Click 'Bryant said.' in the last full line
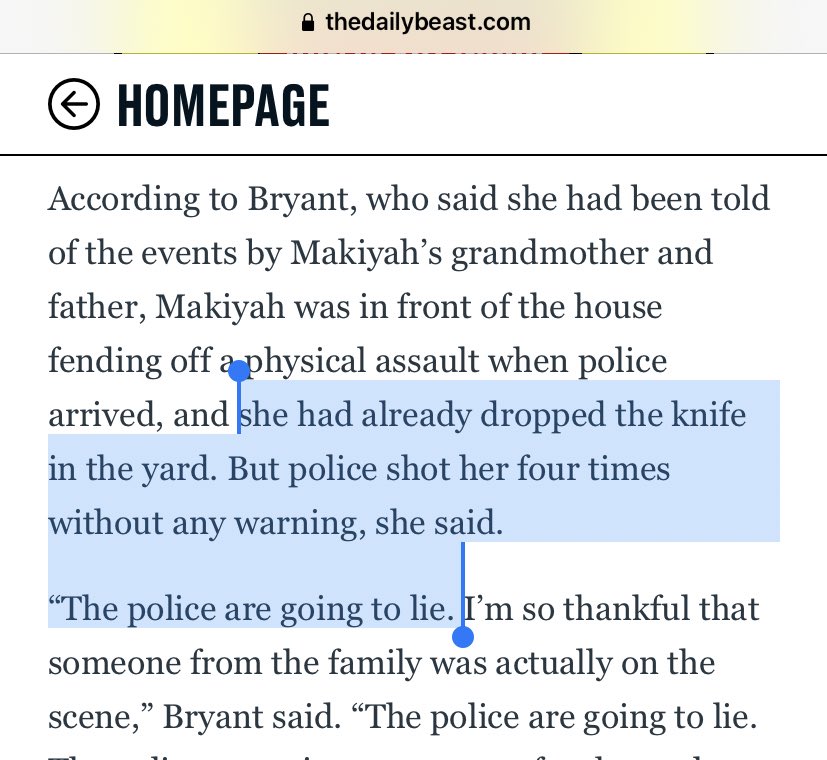Viewport: 827px width, 760px height. point(252,717)
